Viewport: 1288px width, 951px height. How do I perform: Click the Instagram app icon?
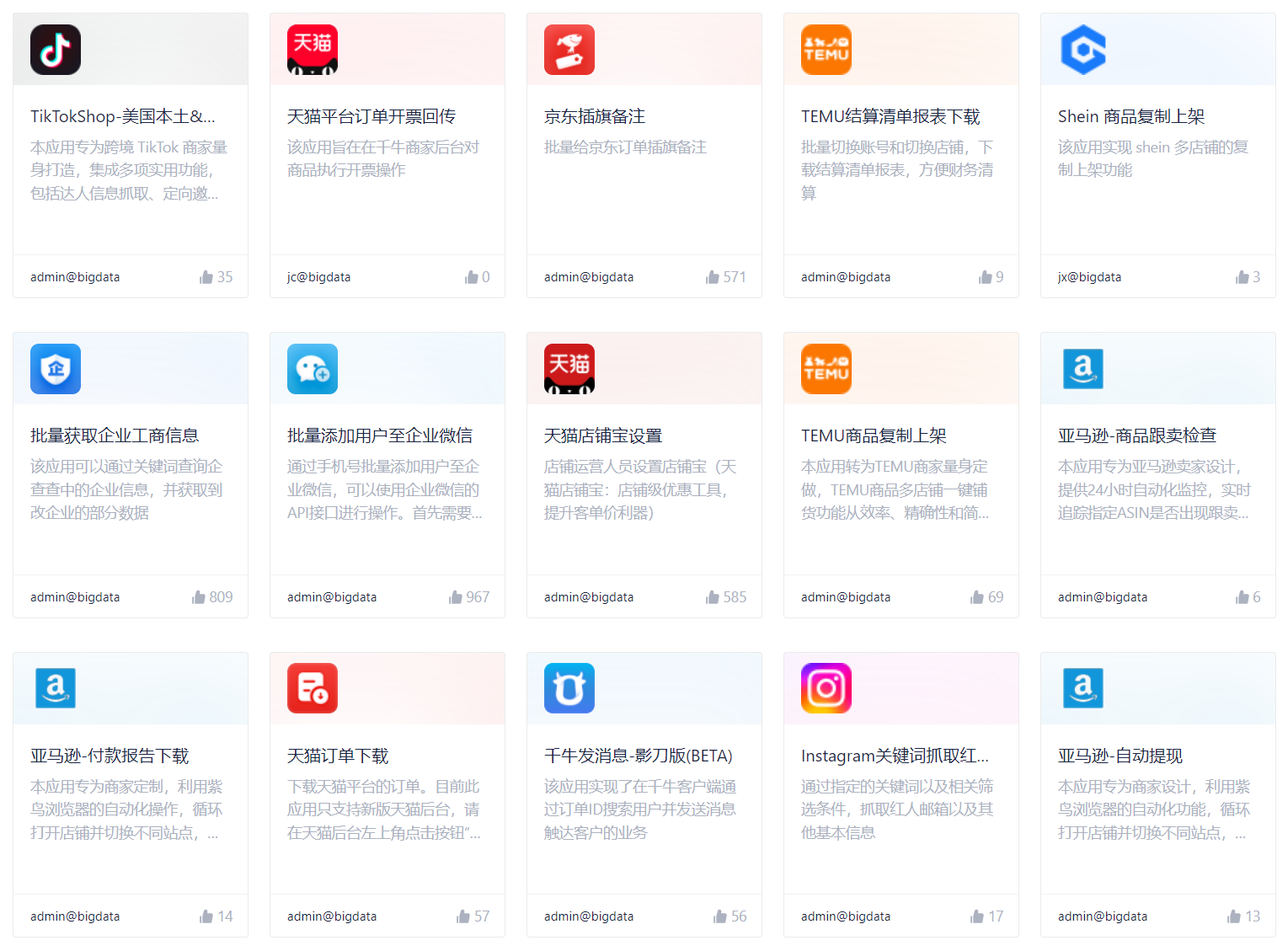(x=826, y=688)
